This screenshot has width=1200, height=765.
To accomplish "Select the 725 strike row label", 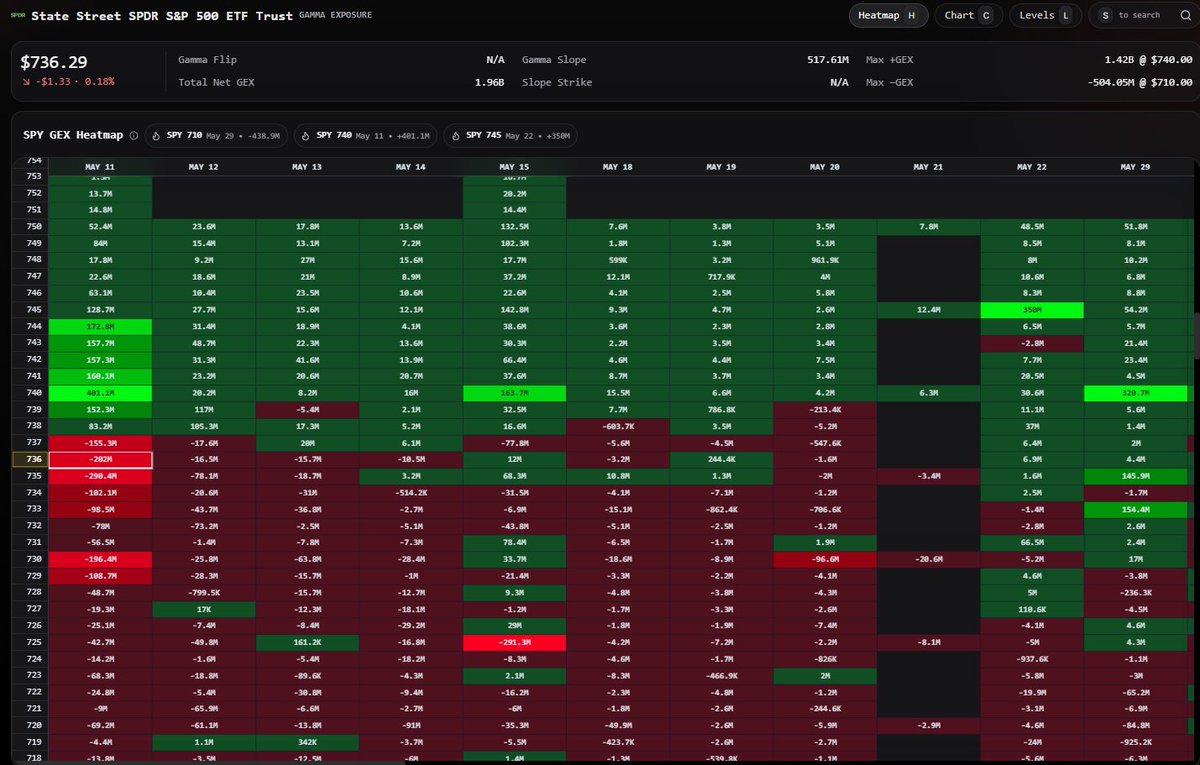I will (x=29, y=642).
